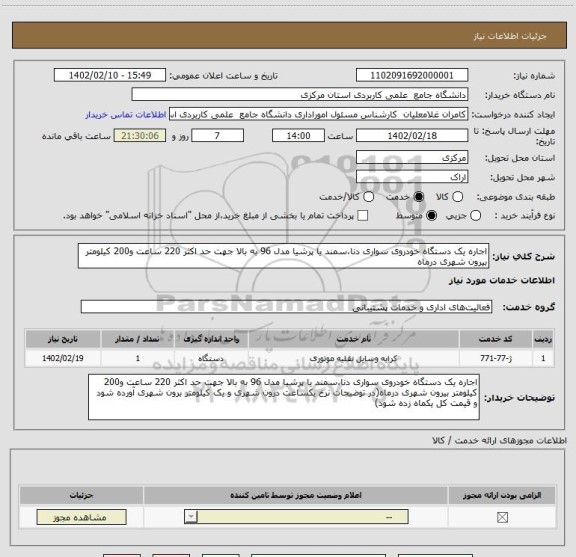Click service code cell ز-77-771
The image size is (576, 557).
pos(496,358)
